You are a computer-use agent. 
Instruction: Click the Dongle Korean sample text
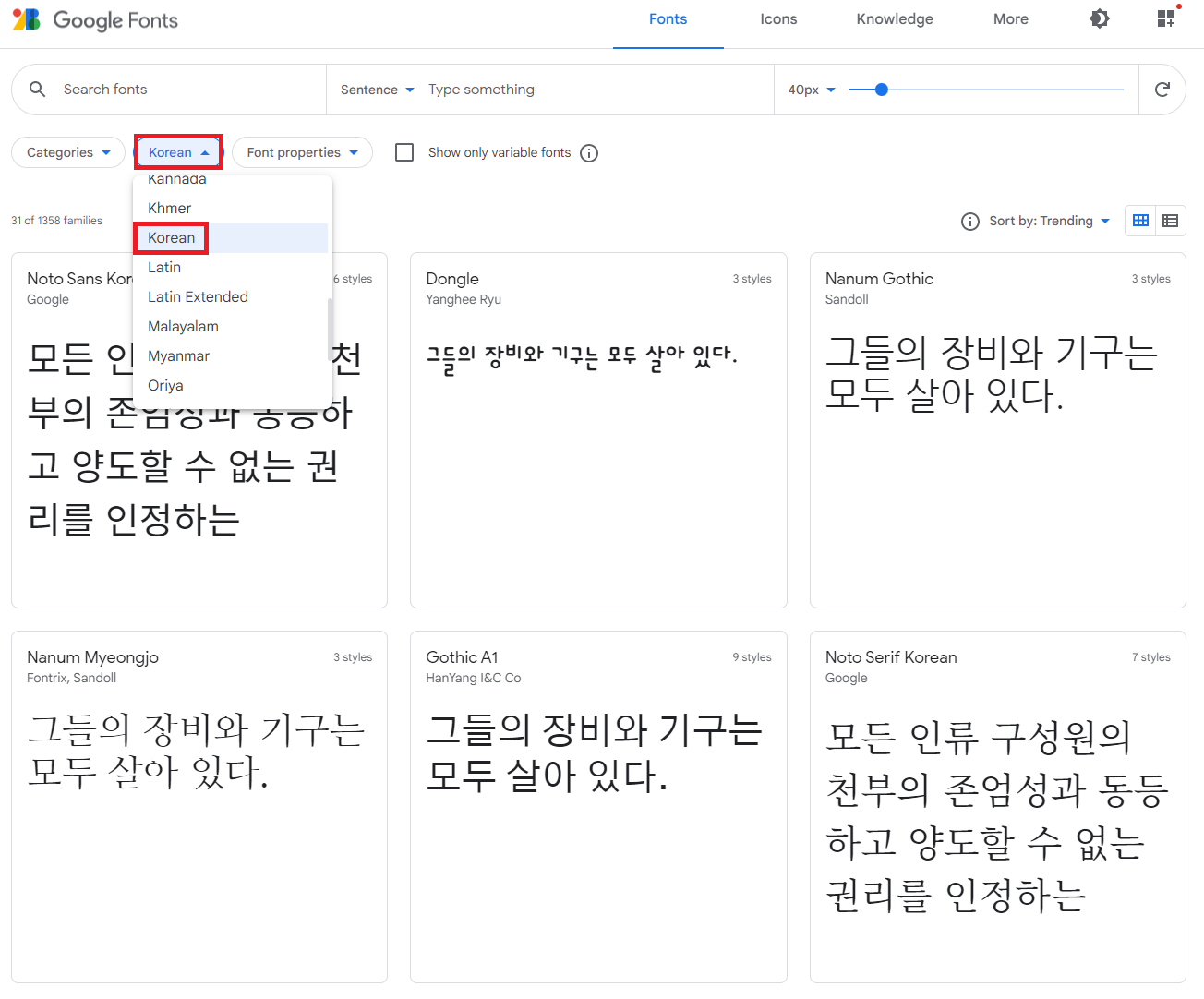tap(582, 356)
